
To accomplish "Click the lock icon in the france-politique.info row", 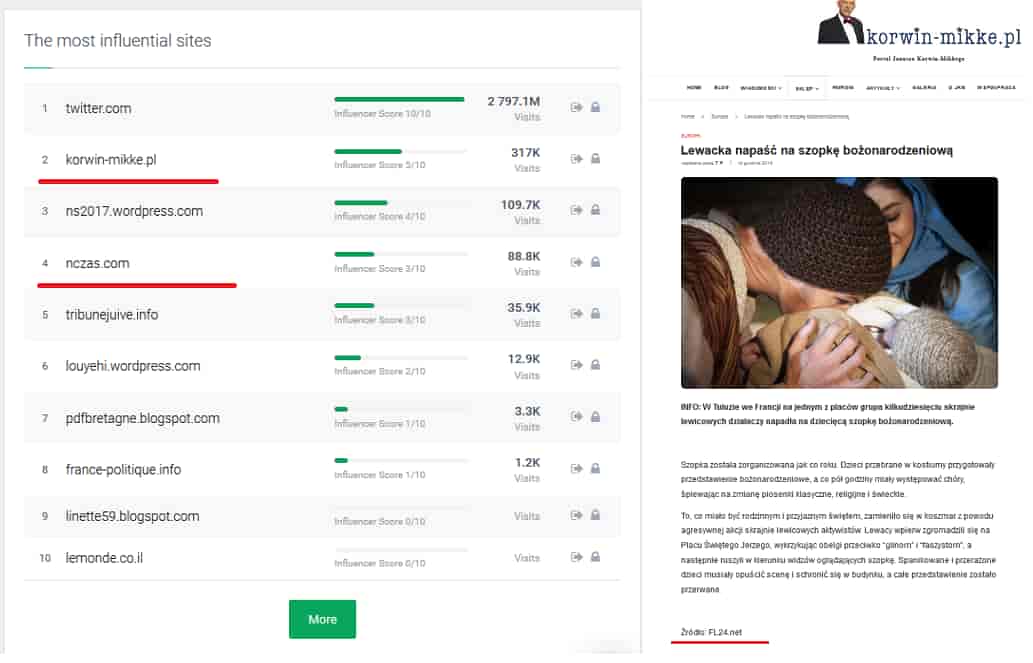I will [595, 468].
